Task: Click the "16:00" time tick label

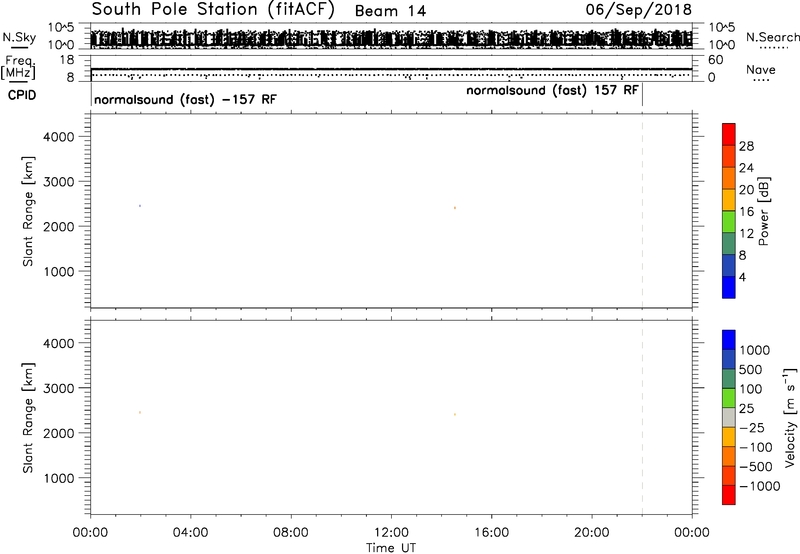Action: (x=491, y=533)
